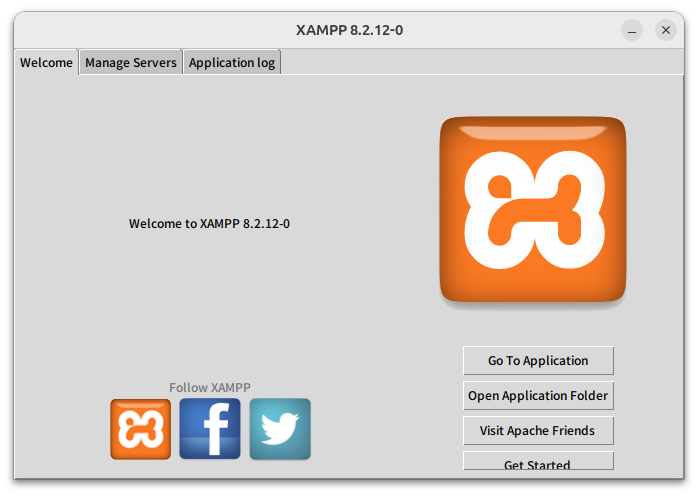Minimize the XAMPP window
This screenshot has height=496, width=698.
(x=632, y=30)
